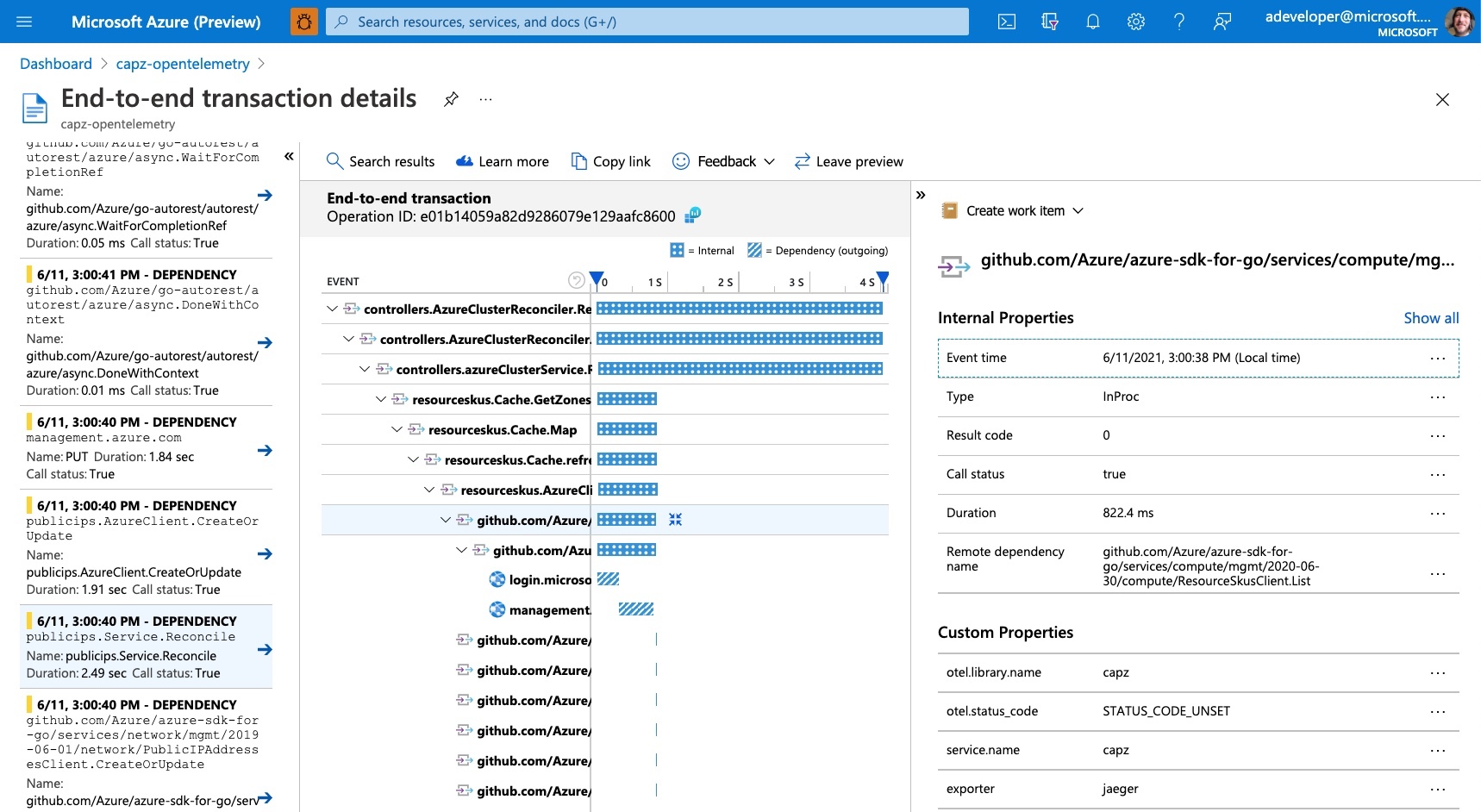1481x812 pixels.
Task: Open the Feedback dropdown
Action: pos(724,161)
